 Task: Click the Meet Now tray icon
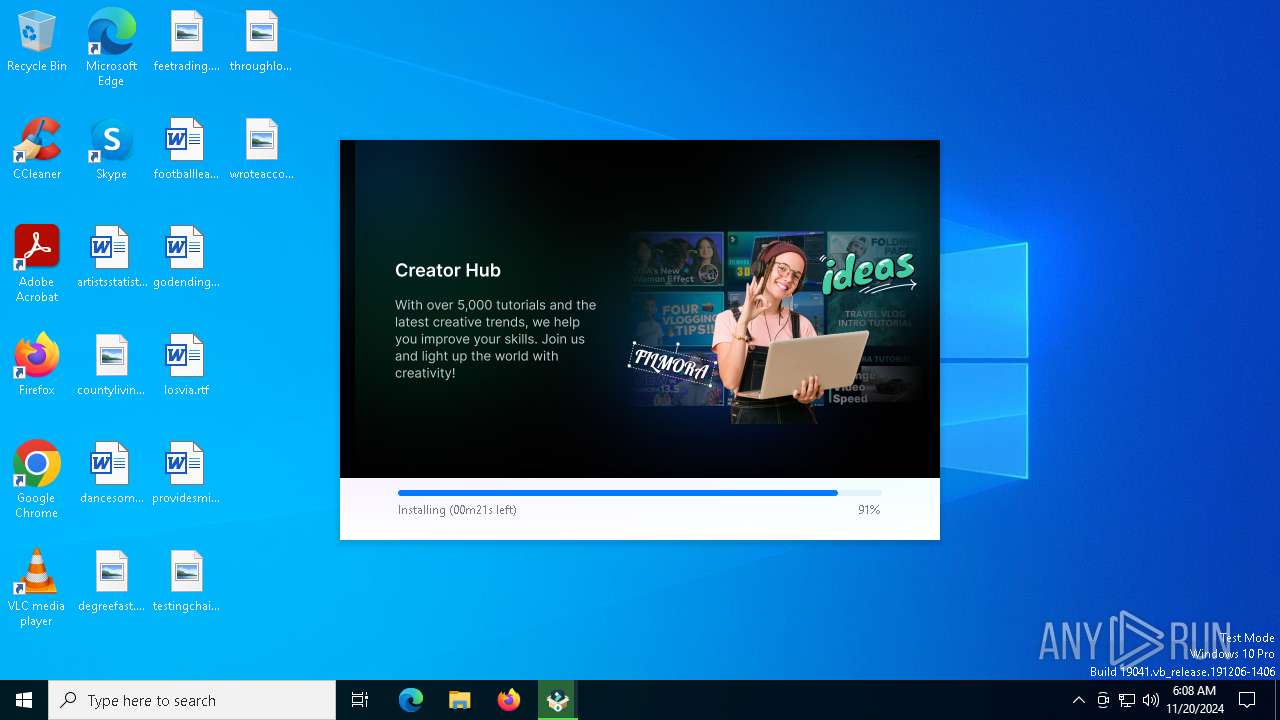tap(1103, 700)
